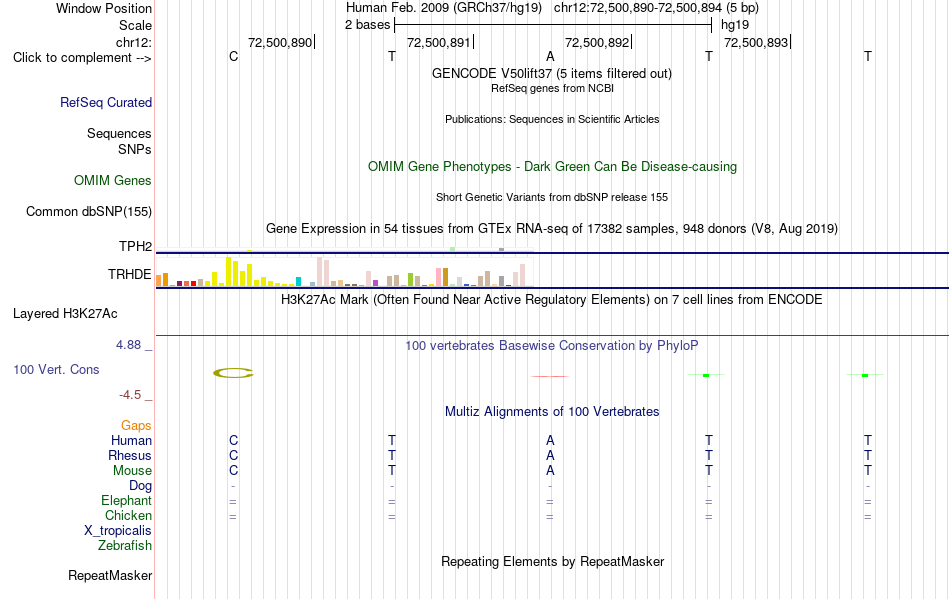The height and width of the screenshot is (599, 950).
Task: Click the 'Human Feb. 2009 (GRCh37/hg19)' heading
Action: click(443, 8)
